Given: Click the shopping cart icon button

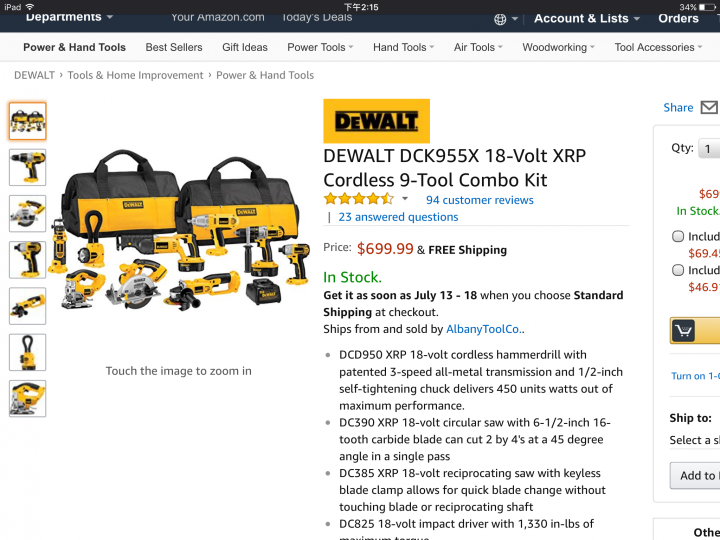Looking at the screenshot, I should (x=683, y=330).
